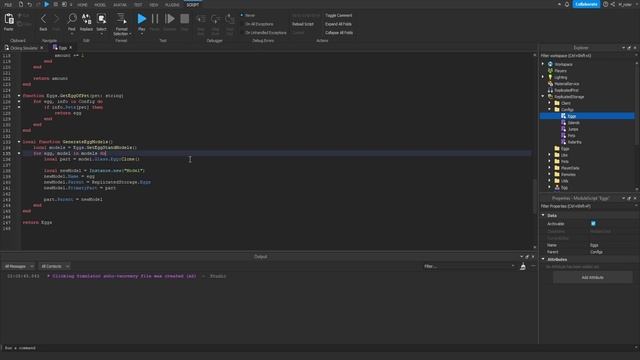The width and height of the screenshot is (640, 360).
Task: Click the notifications bell icon
Action: coord(567,4)
